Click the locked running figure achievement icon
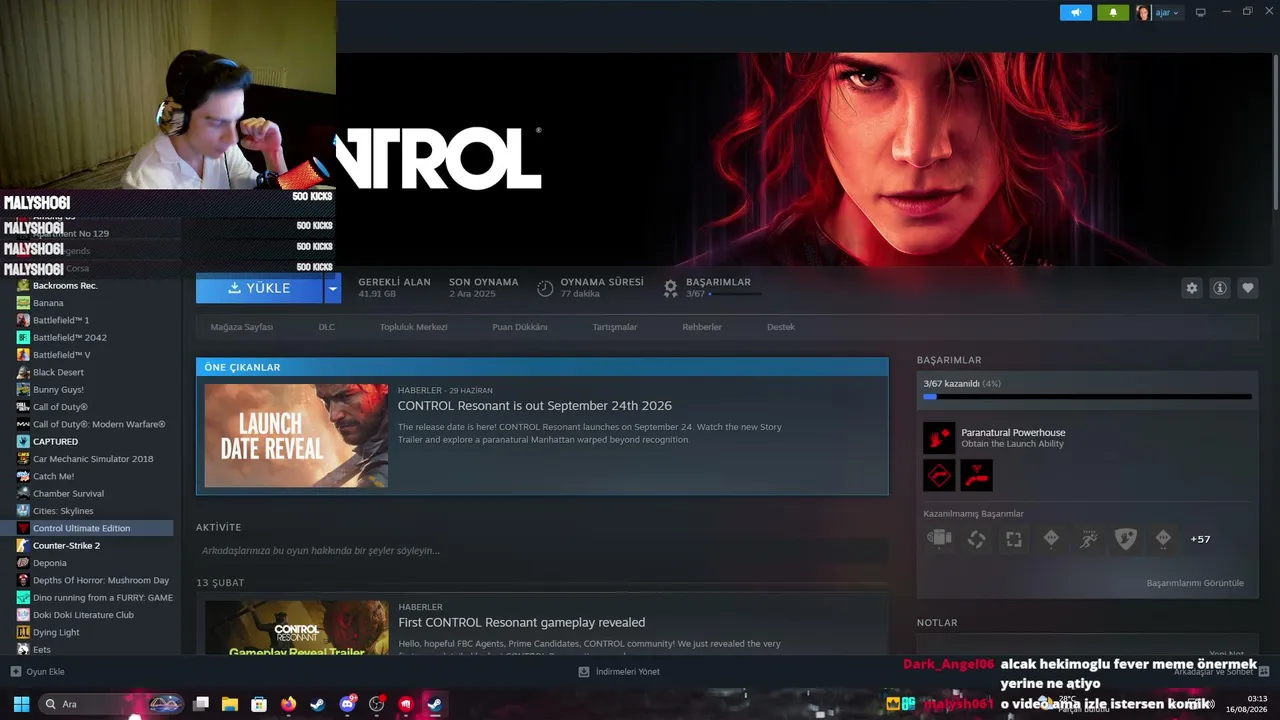 pyautogui.click(x=1088, y=539)
